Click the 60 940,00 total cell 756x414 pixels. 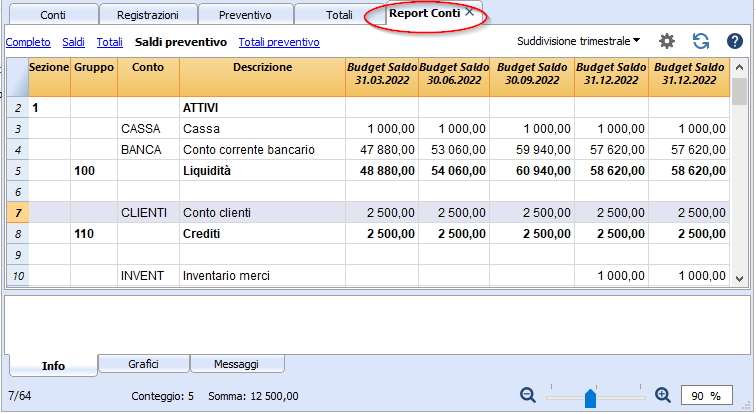[532, 171]
